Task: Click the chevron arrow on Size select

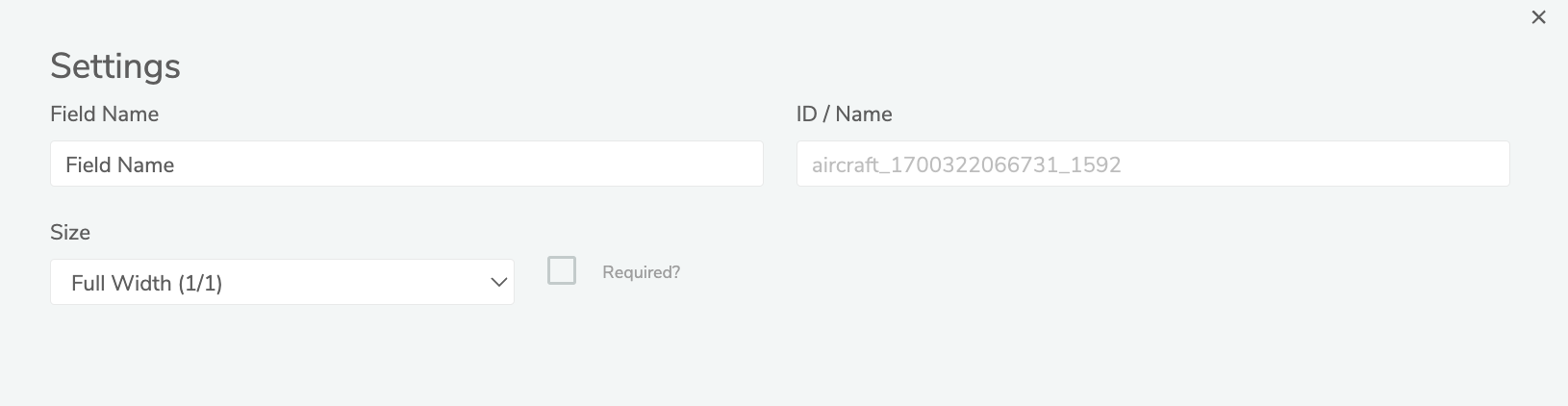Action: [498, 283]
